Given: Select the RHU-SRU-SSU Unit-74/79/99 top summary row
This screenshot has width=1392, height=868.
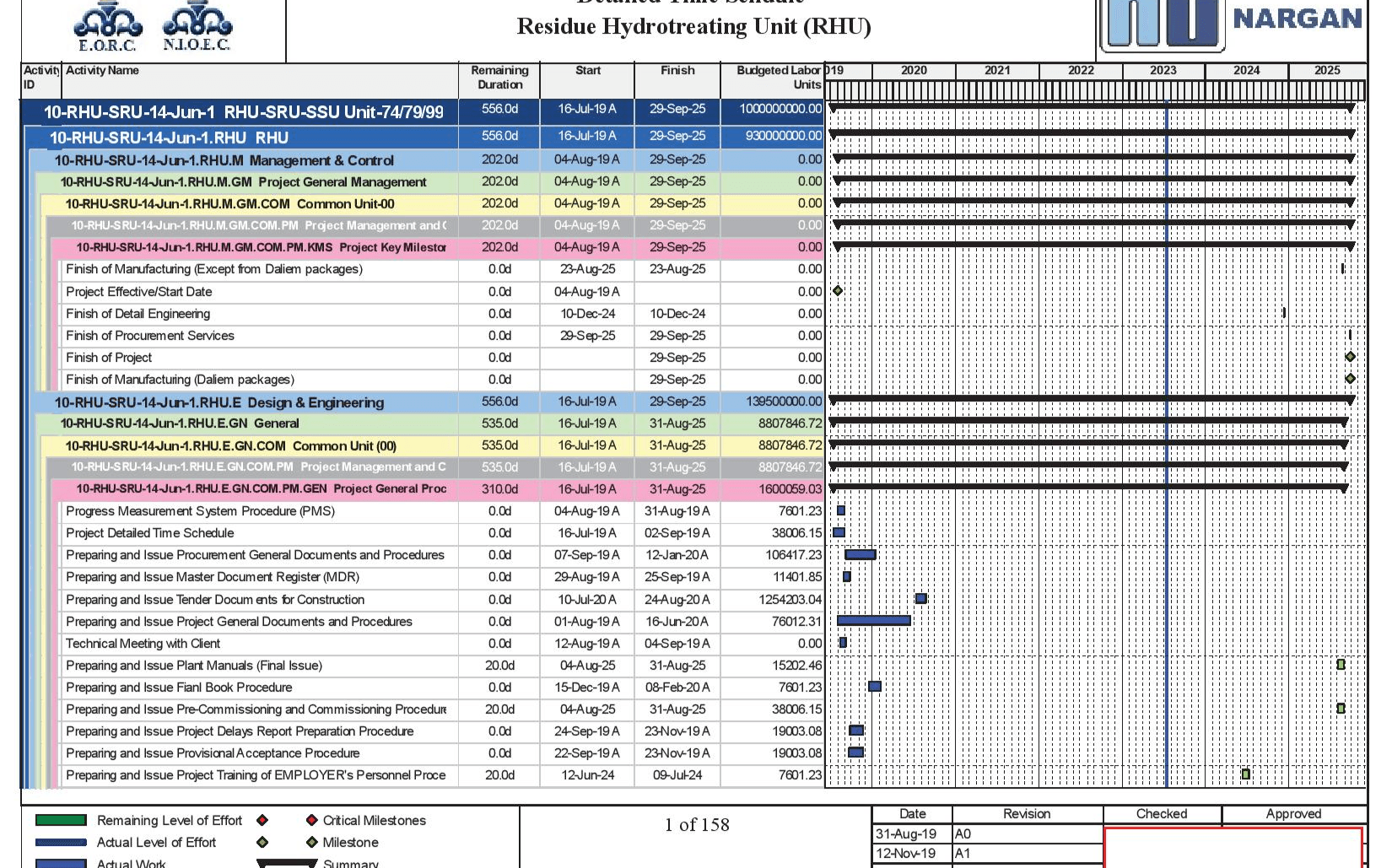Looking at the screenshot, I should pyautogui.click(x=423, y=111).
